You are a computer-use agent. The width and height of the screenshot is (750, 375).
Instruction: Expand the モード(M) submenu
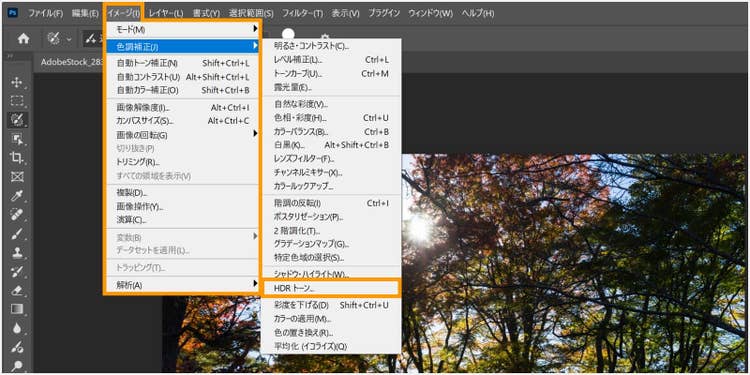182,30
